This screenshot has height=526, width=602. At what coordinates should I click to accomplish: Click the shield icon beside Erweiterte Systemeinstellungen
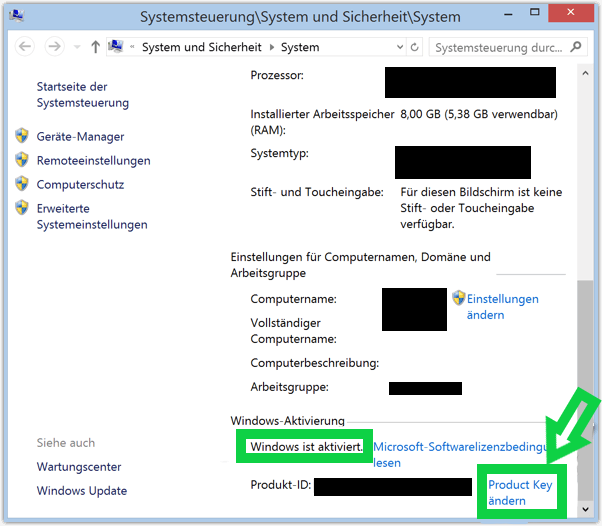[22, 207]
